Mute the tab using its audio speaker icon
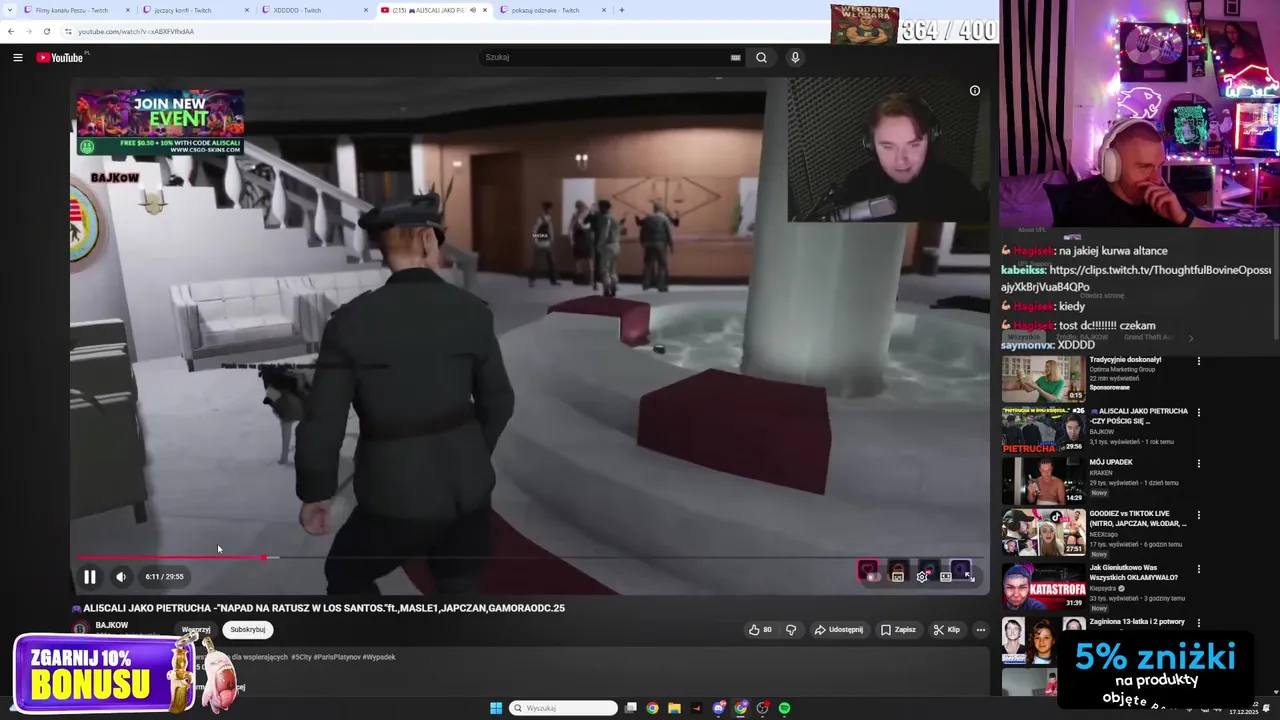 coord(473,10)
